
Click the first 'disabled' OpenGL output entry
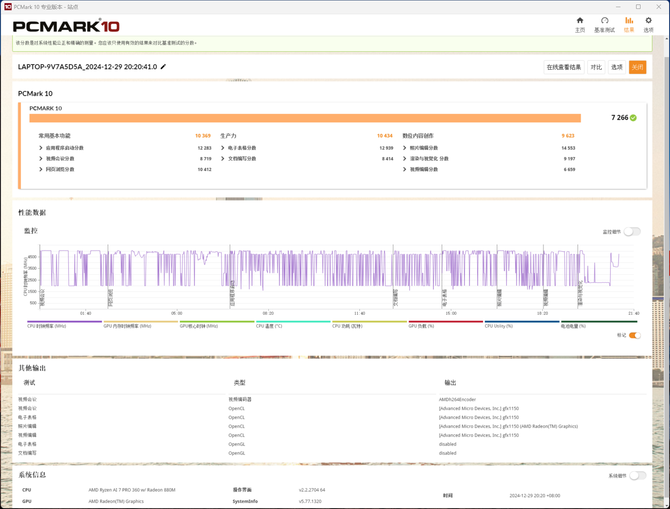(447, 444)
